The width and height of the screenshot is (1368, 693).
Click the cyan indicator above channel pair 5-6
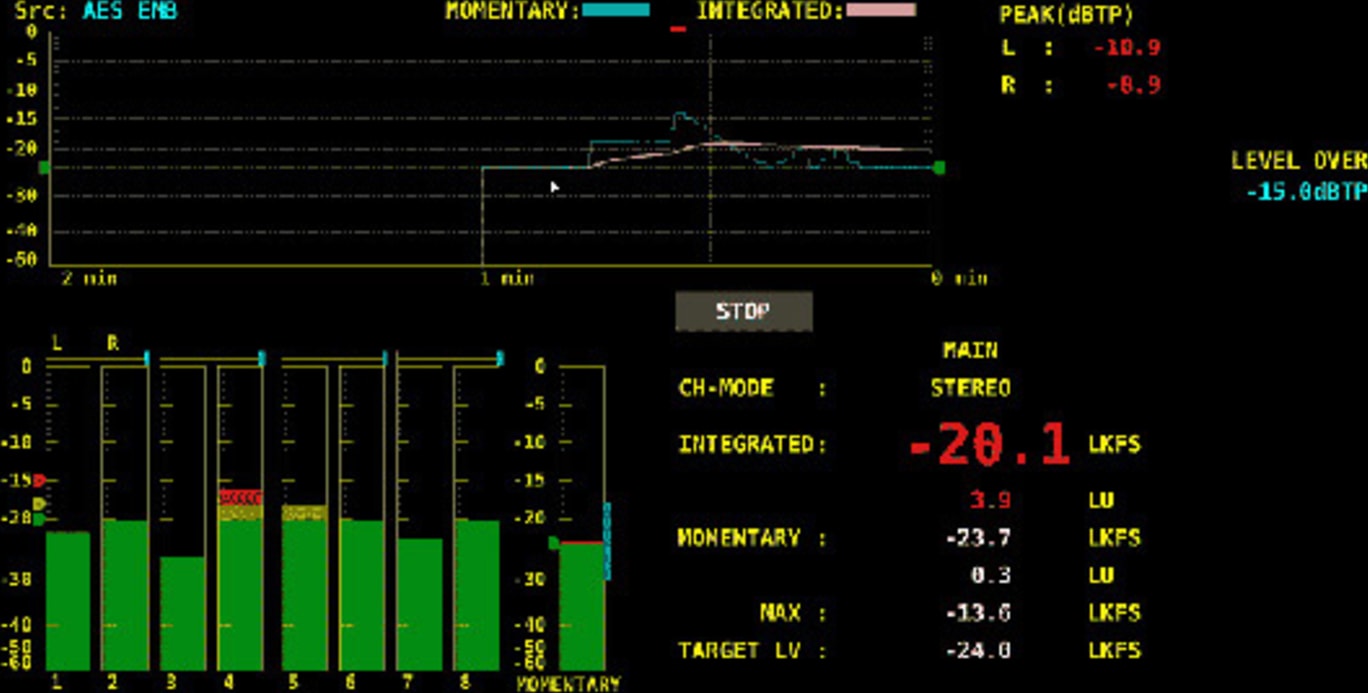point(384,358)
